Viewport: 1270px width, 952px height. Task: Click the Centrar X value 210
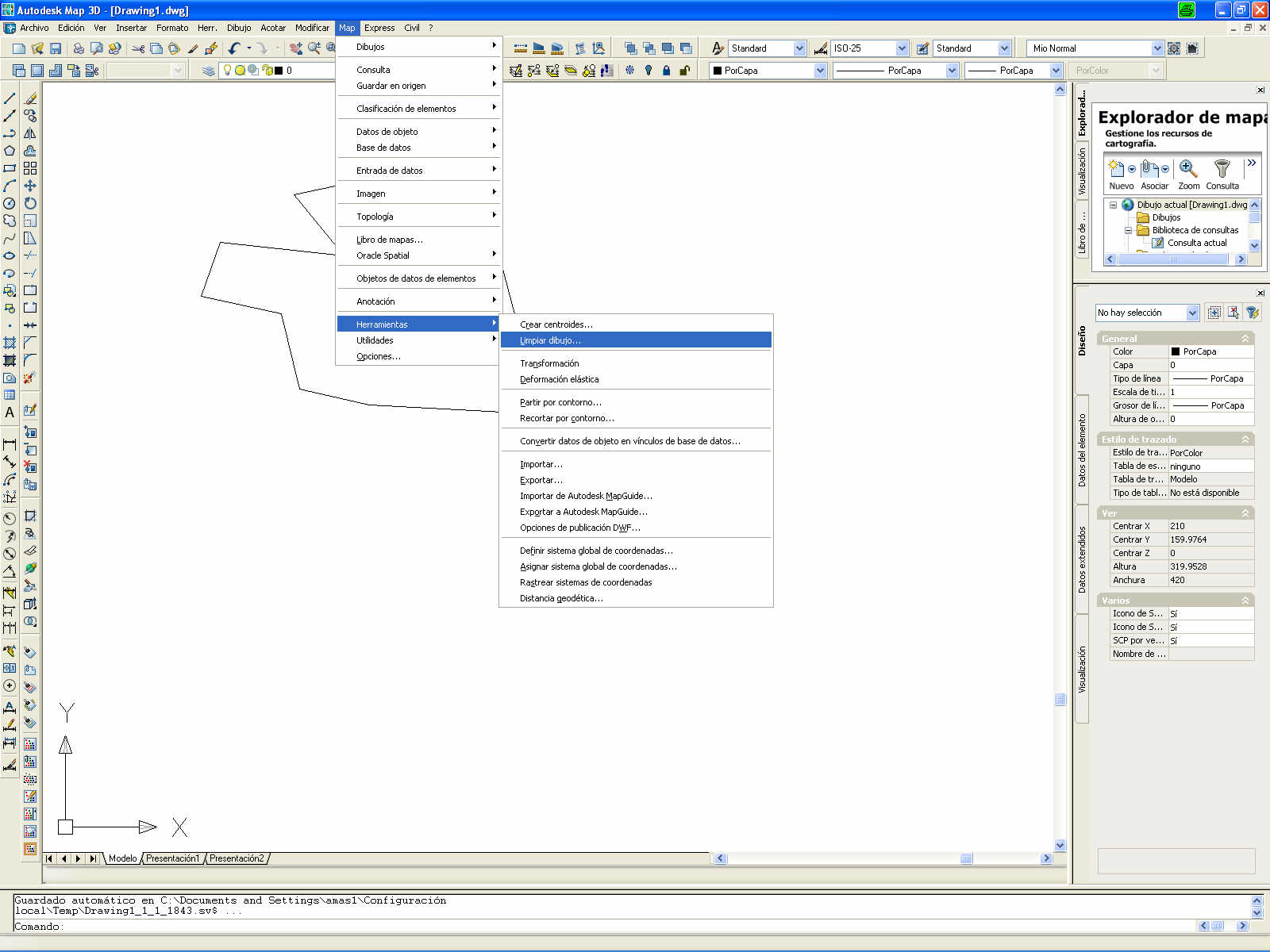[x=1211, y=526]
